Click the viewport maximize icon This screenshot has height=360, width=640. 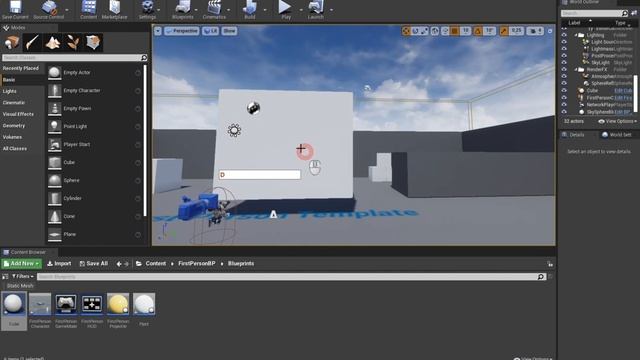550,31
